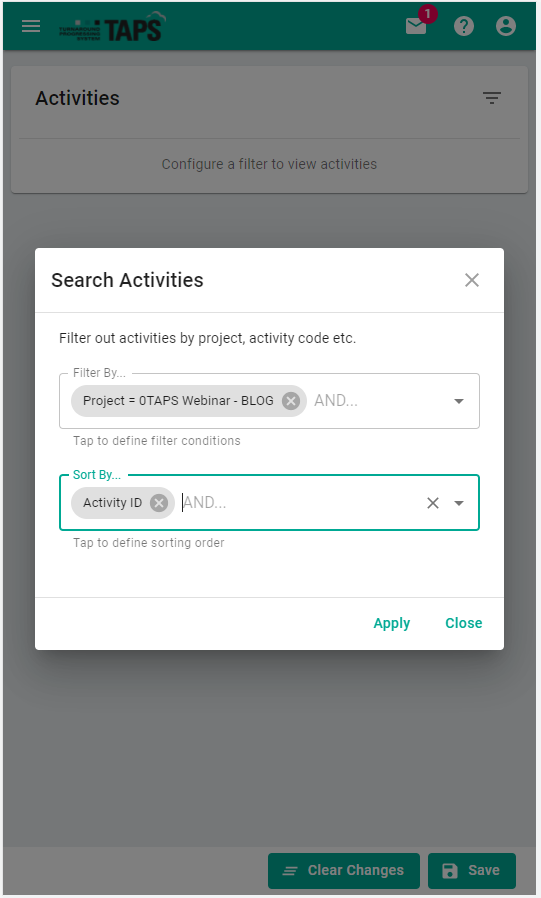
Task: Expand the Sort By dropdown arrow
Action: click(x=459, y=503)
